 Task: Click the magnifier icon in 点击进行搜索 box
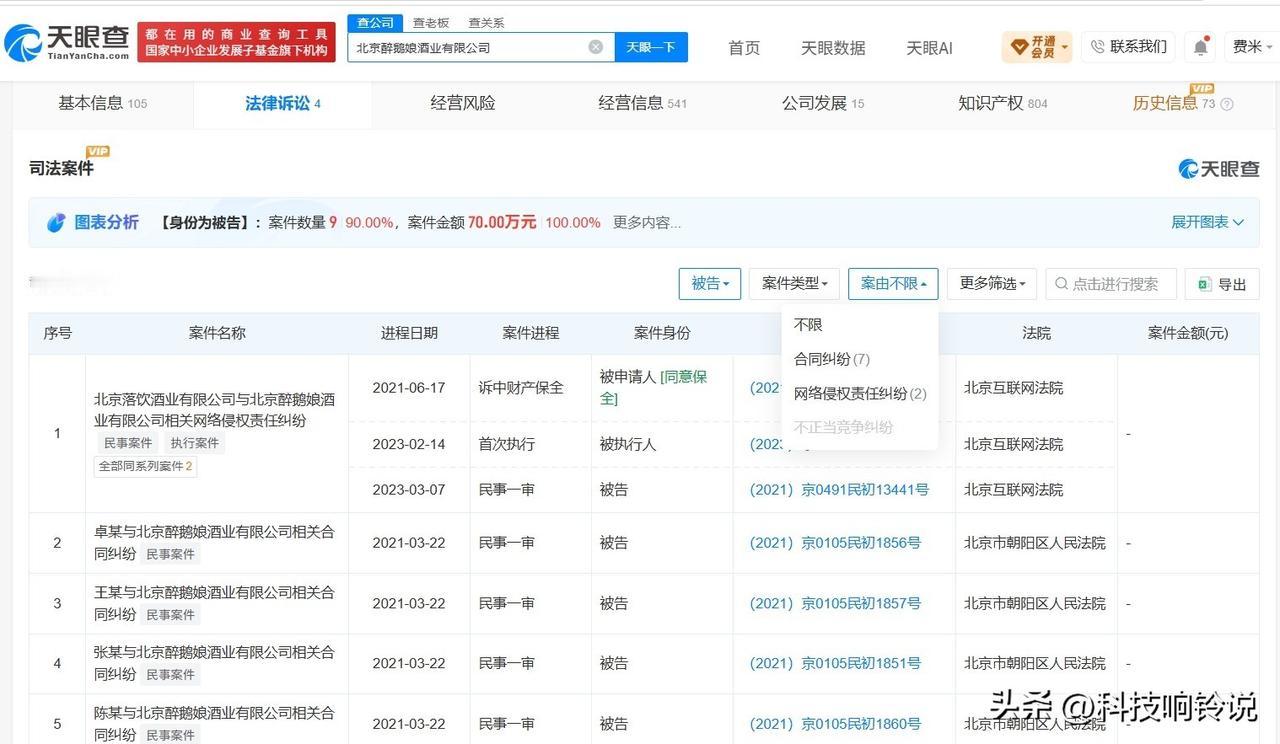[1061, 284]
